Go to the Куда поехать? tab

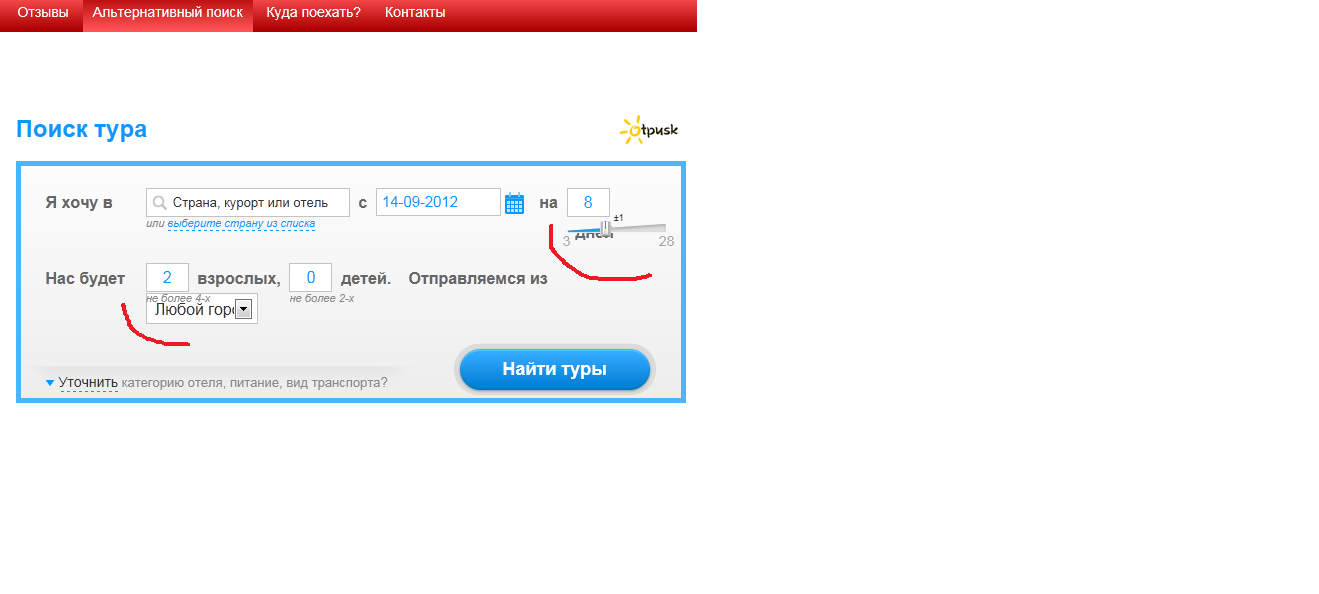(x=314, y=13)
